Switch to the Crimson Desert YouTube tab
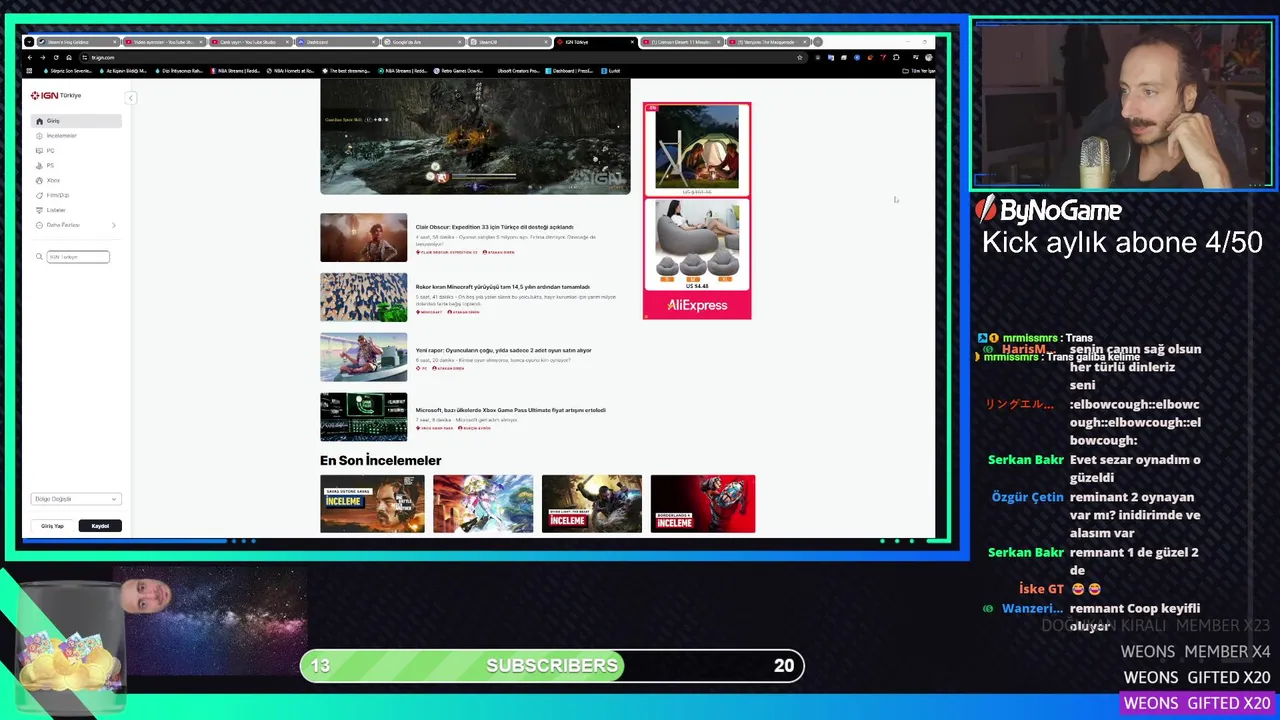 682,42
